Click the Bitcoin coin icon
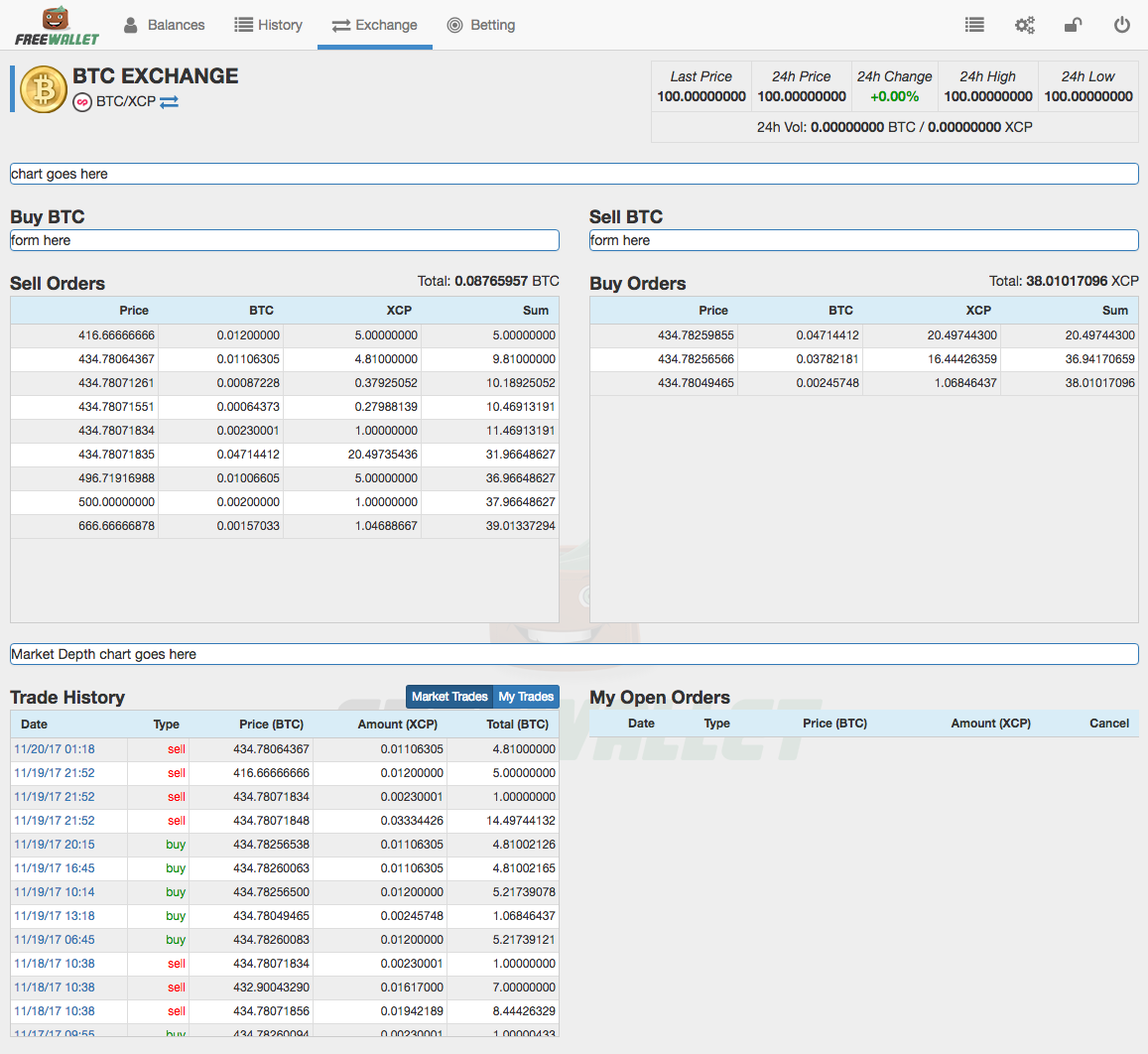The height and width of the screenshot is (1054, 1148). point(44,89)
